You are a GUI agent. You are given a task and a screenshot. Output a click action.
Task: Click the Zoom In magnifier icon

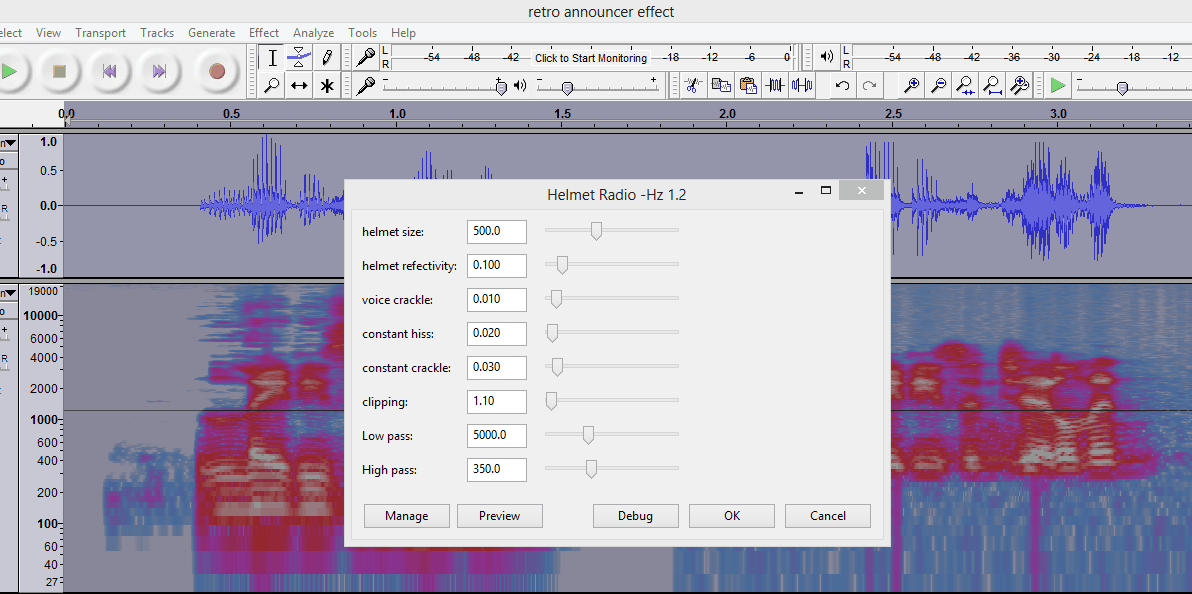coord(911,86)
